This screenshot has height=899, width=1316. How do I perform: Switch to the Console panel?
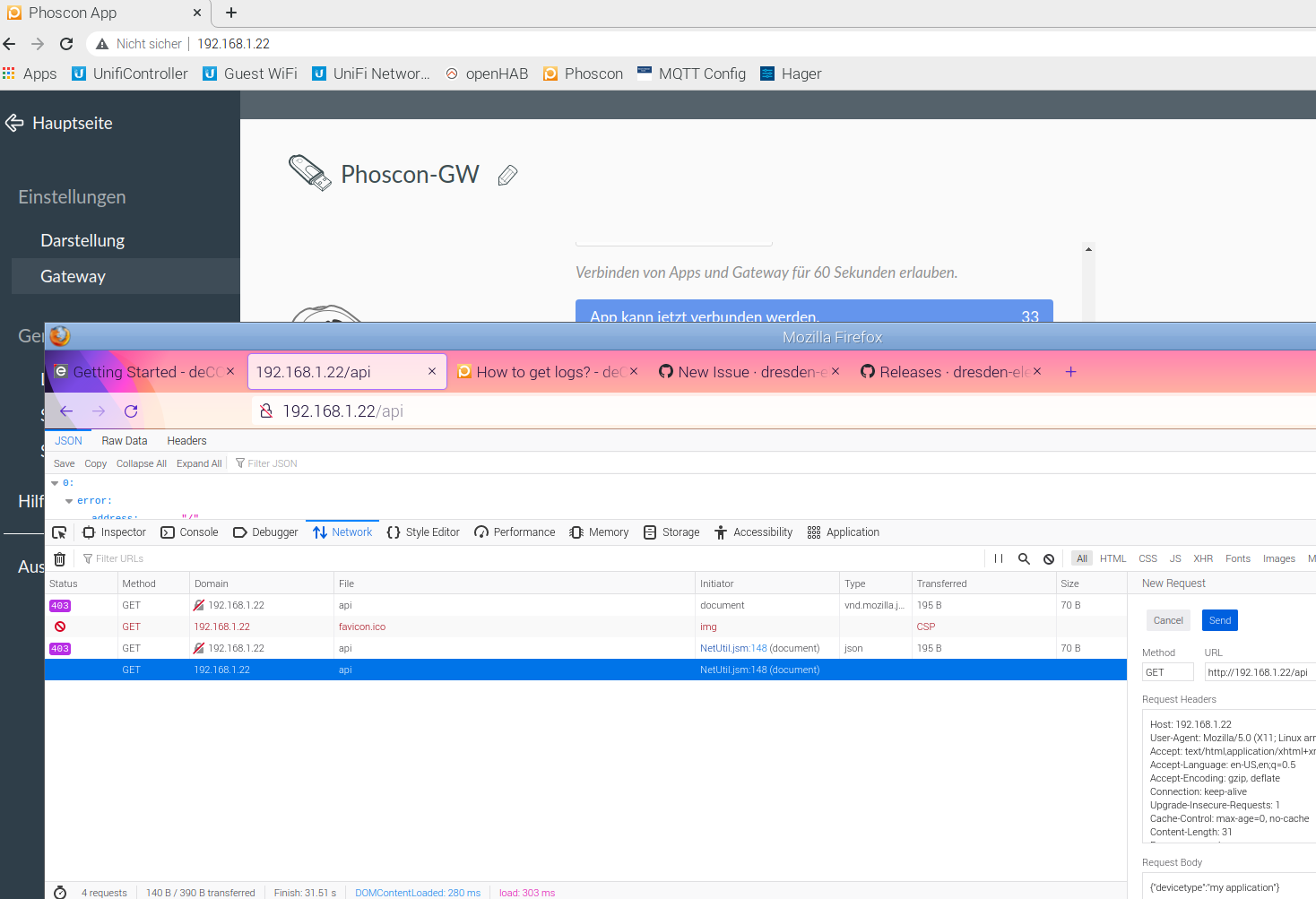188,532
